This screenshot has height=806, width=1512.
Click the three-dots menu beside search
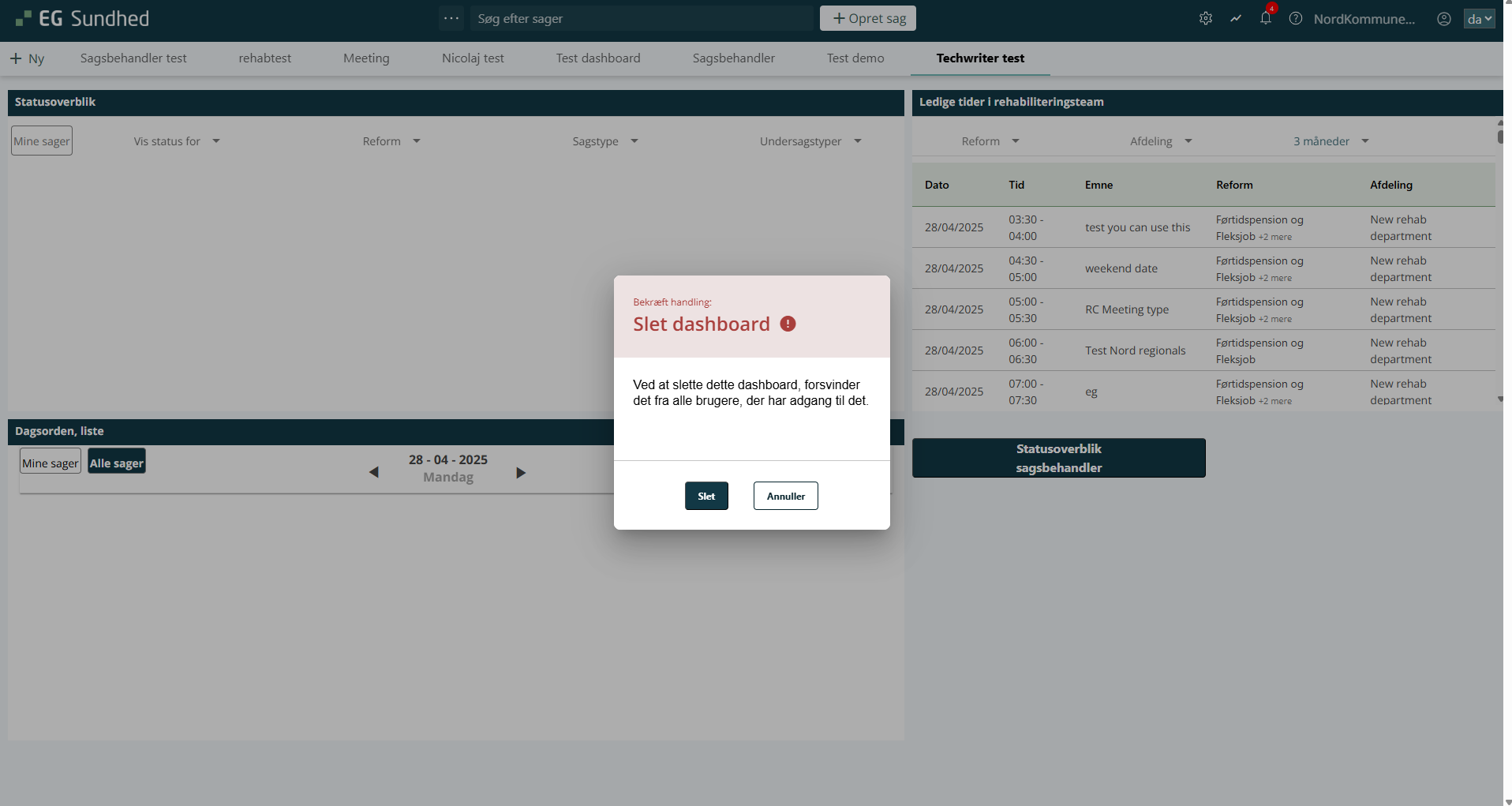point(451,18)
